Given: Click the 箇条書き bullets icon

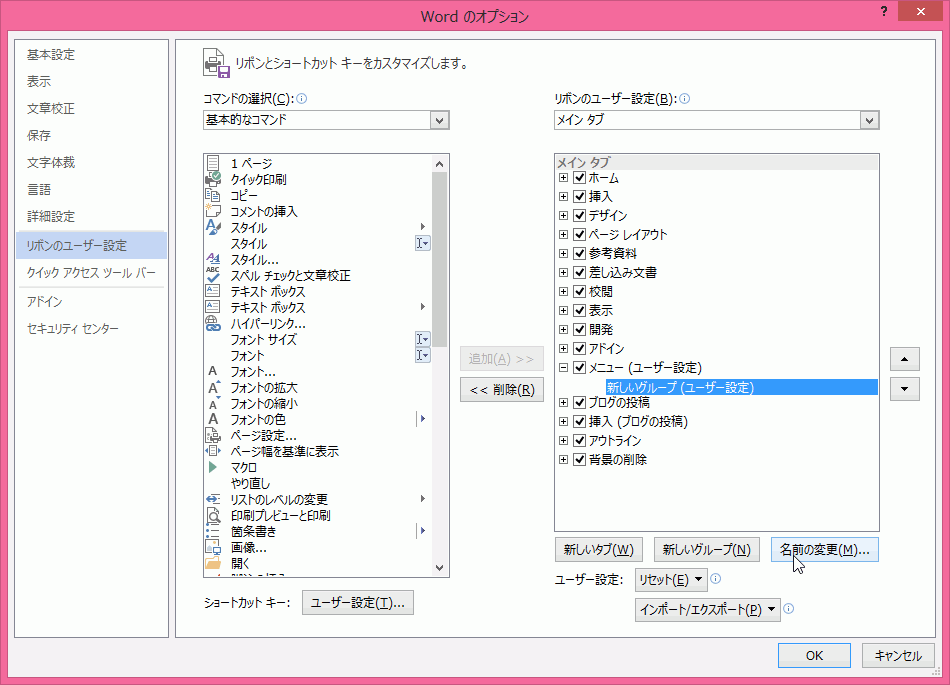Looking at the screenshot, I should [x=212, y=531].
